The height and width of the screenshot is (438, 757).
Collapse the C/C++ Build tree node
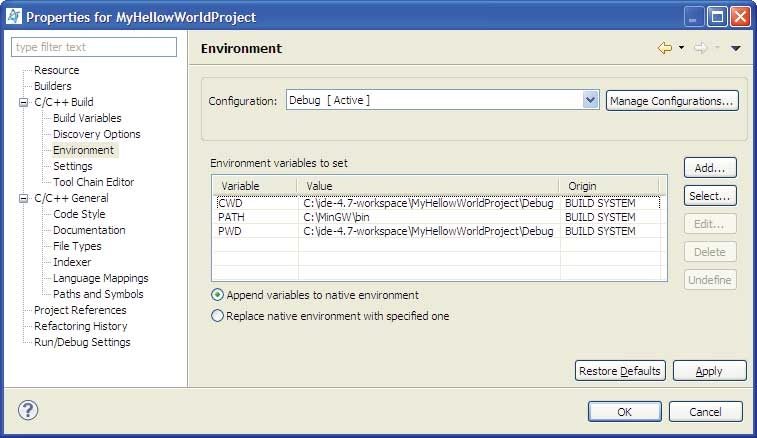pyautogui.click(x=23, y=102)
